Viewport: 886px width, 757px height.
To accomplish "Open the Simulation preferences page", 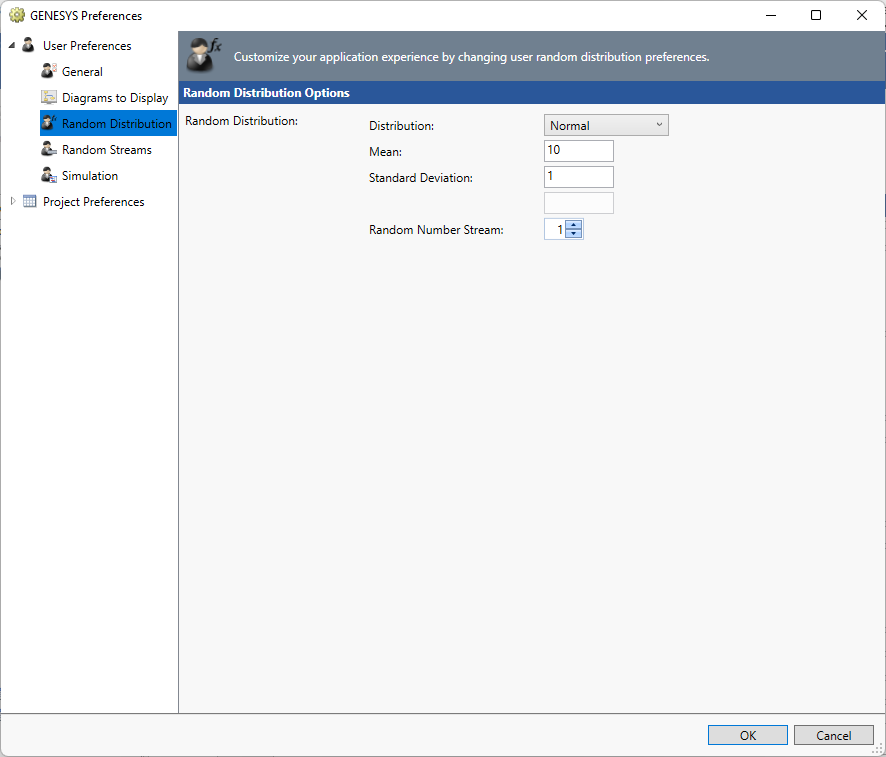I will pos(90,176).
